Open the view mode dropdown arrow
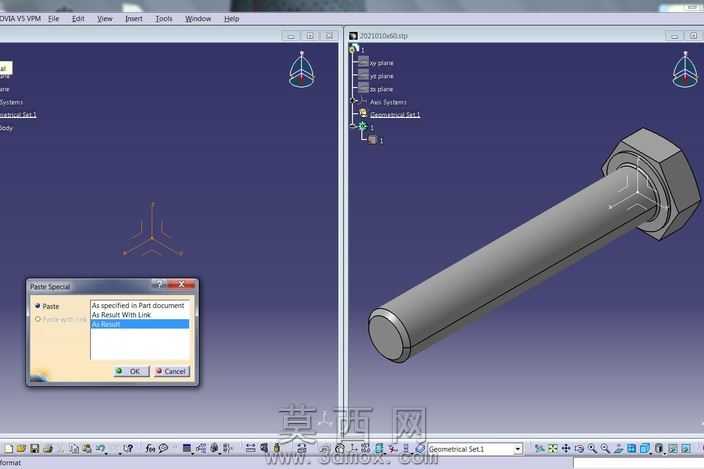 pyautogui.click(x=664, y=452)
